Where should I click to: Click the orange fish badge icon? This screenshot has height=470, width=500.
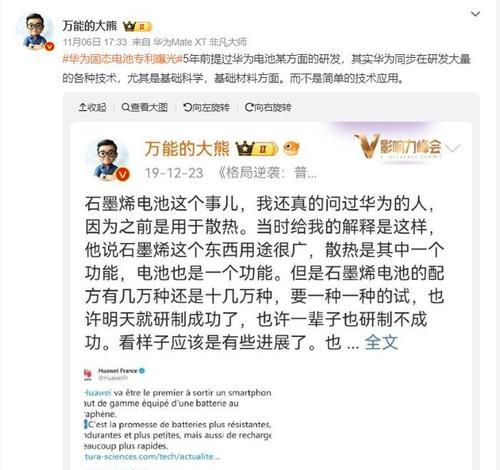click(291, 148)
